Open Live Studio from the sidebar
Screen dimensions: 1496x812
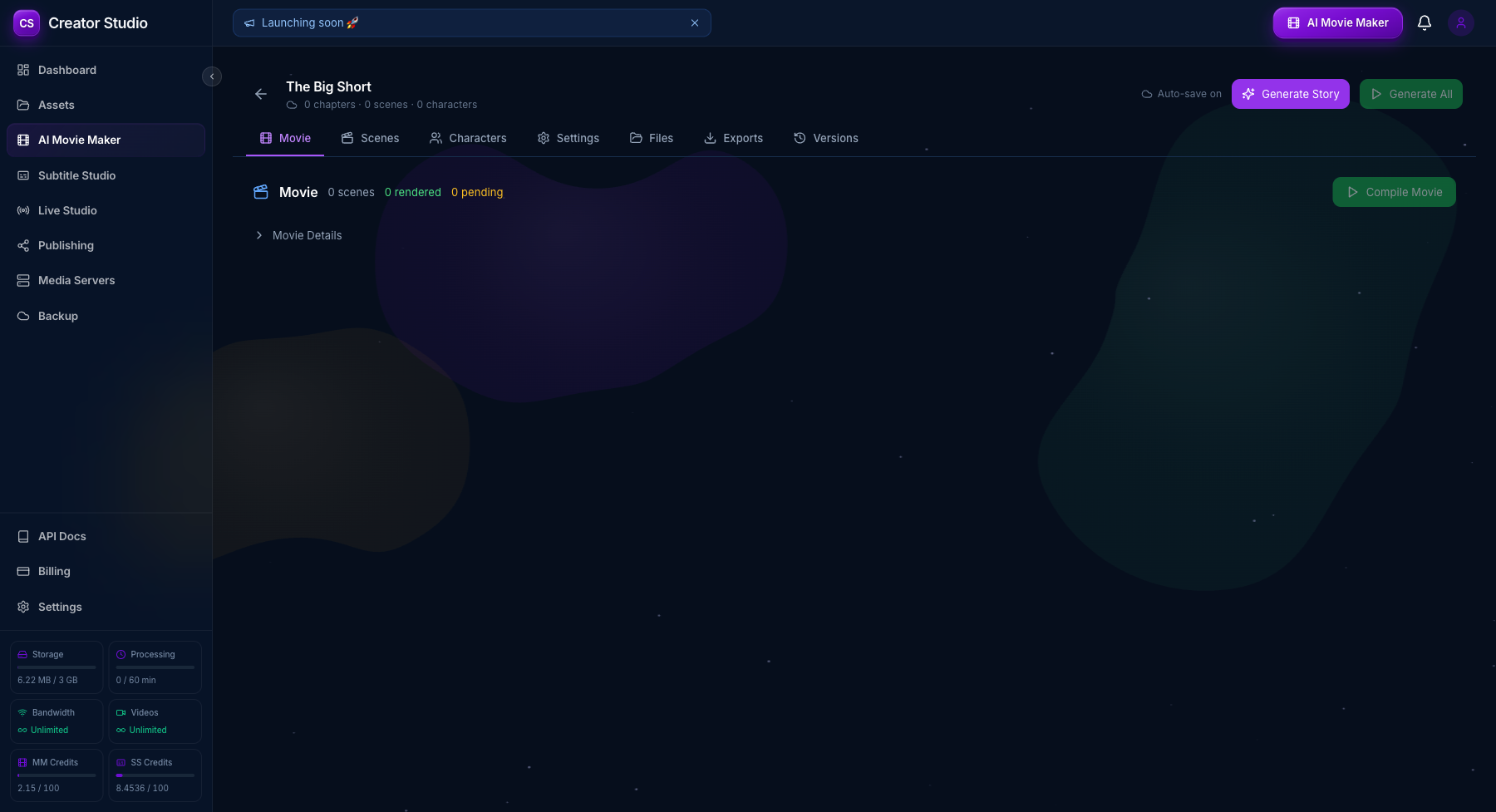click(22, 210)
